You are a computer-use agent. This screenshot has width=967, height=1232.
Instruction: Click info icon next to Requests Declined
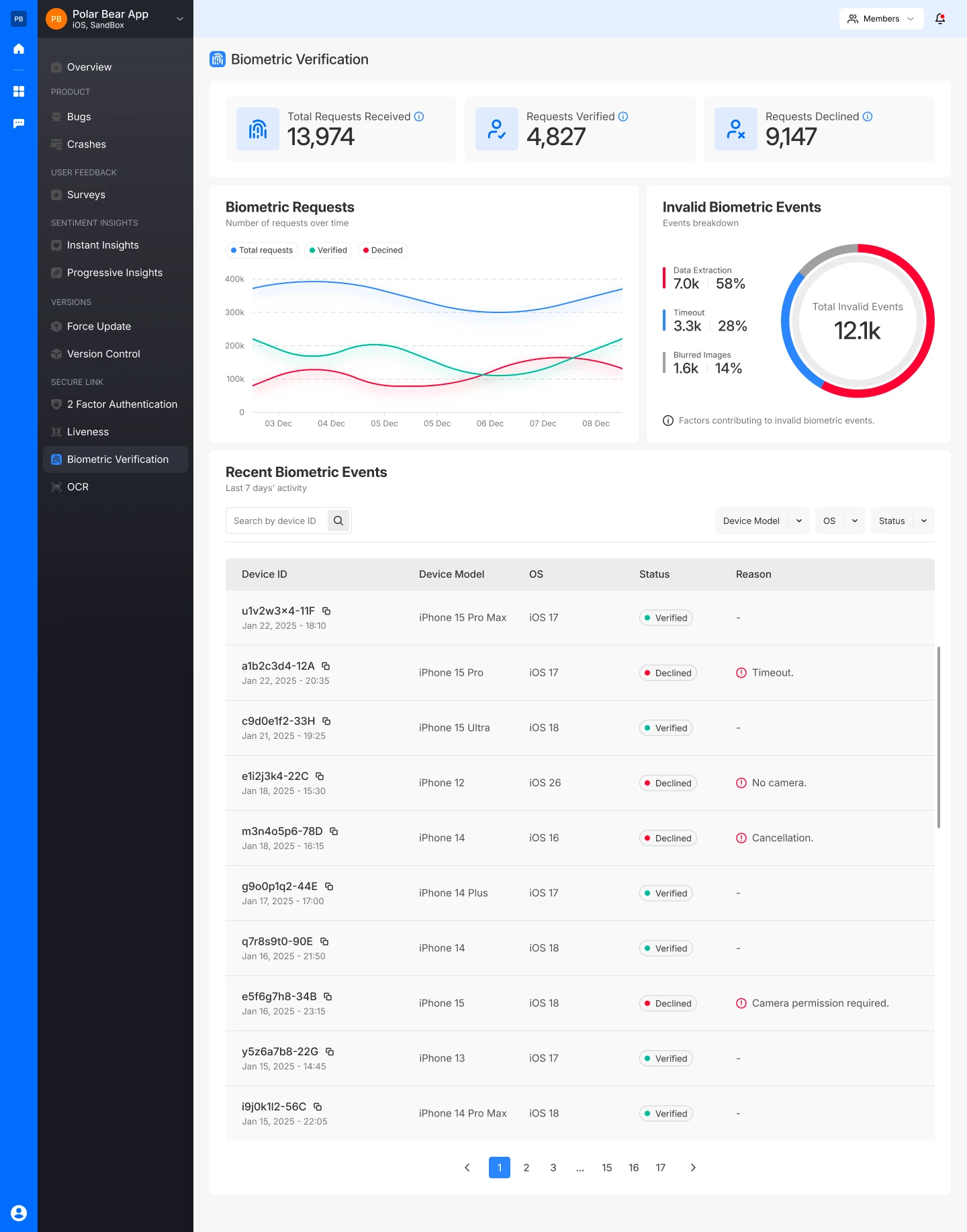click(x=868, y=116)
